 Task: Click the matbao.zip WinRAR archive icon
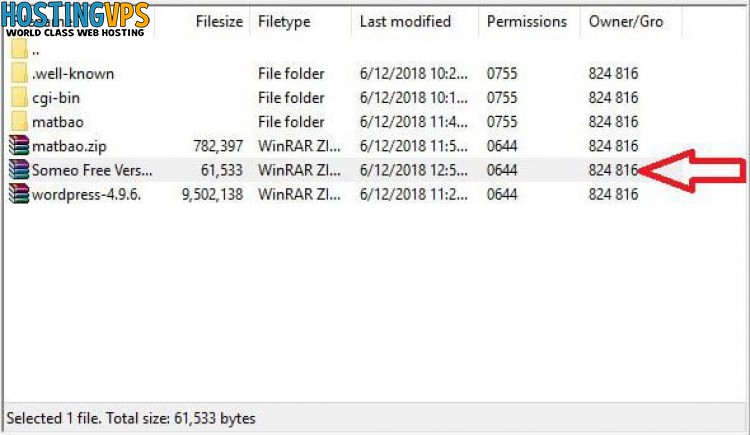click(x=19, y=145)
